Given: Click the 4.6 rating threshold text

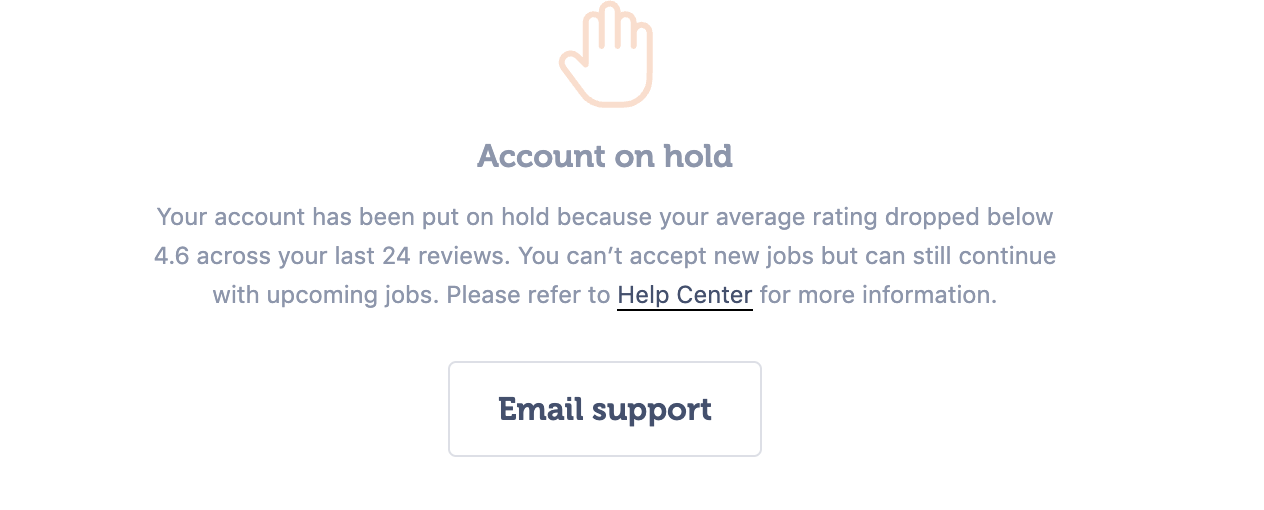Looking at the screenshot, I should tap(172, 256).
